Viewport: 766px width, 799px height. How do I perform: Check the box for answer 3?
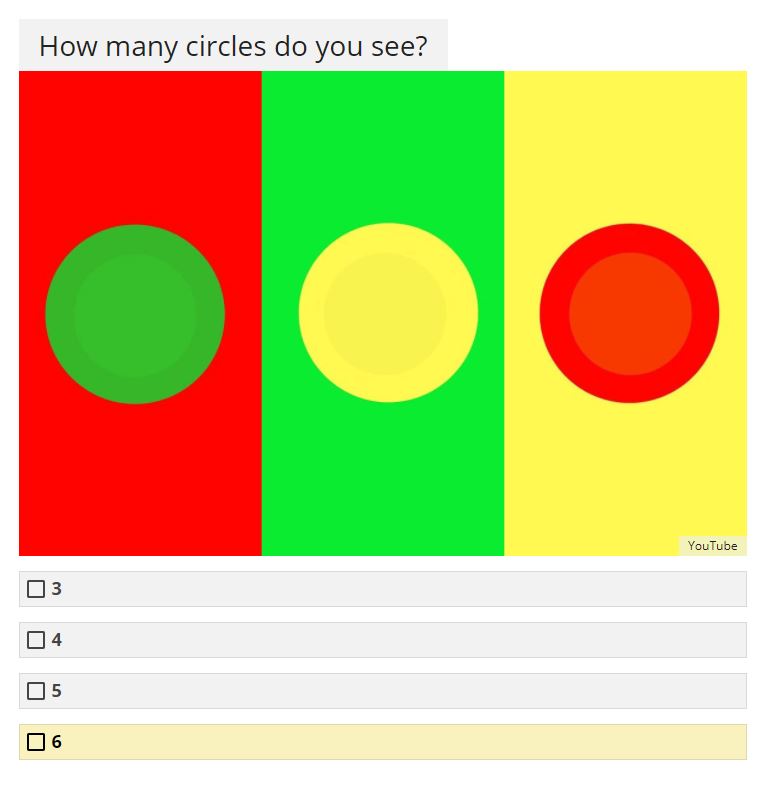coord(36,589)
